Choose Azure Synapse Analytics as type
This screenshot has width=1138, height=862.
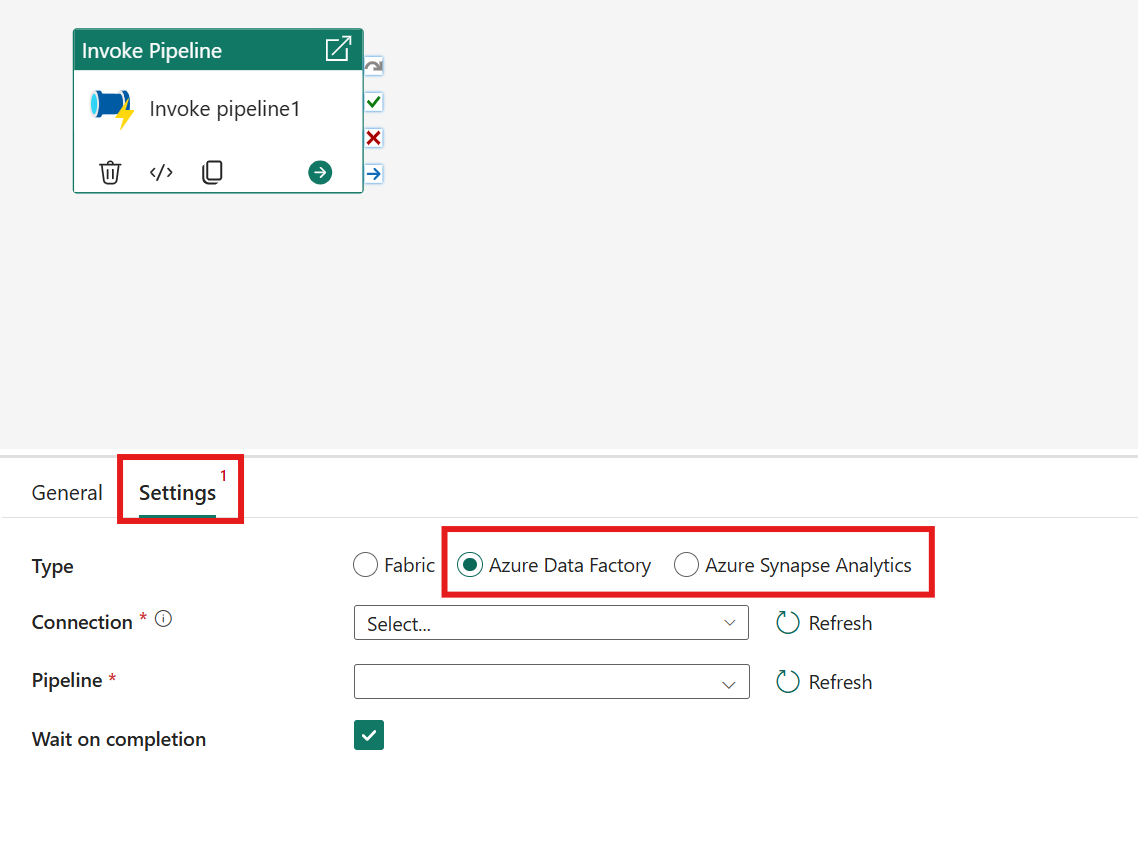click(x=686, y=564)
